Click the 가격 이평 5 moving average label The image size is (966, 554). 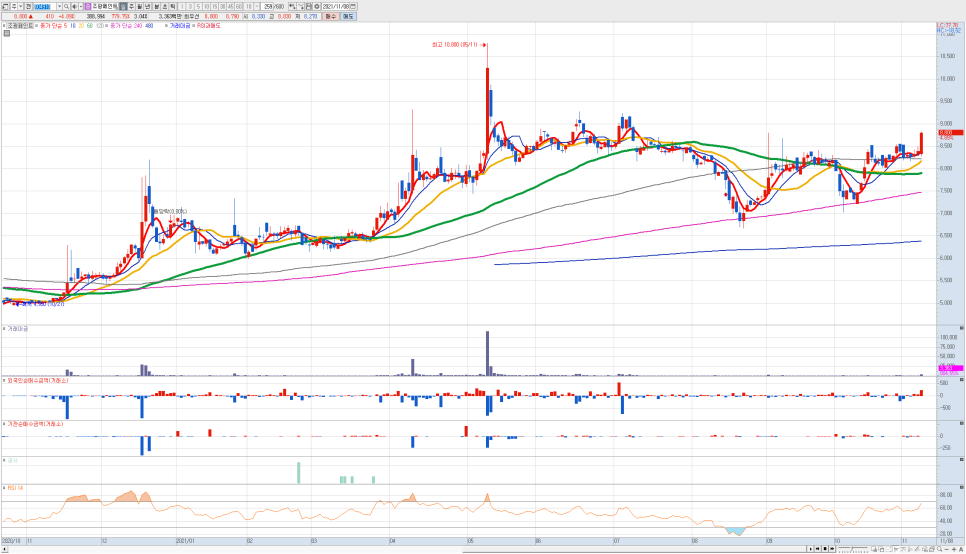click(x=54, y=26)
